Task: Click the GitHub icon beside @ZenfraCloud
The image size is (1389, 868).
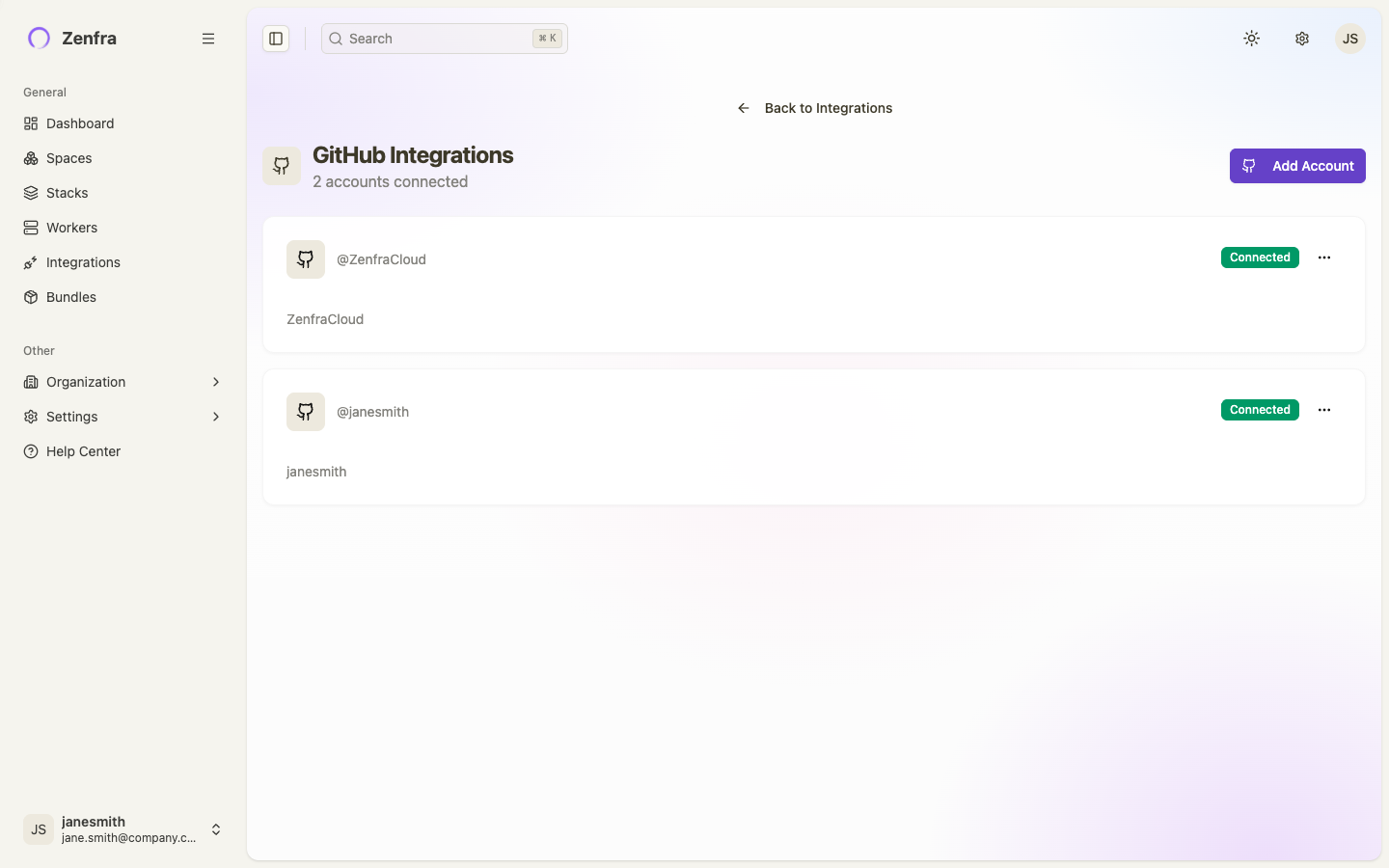Action: pyautogui.click(x=305, y=258)
